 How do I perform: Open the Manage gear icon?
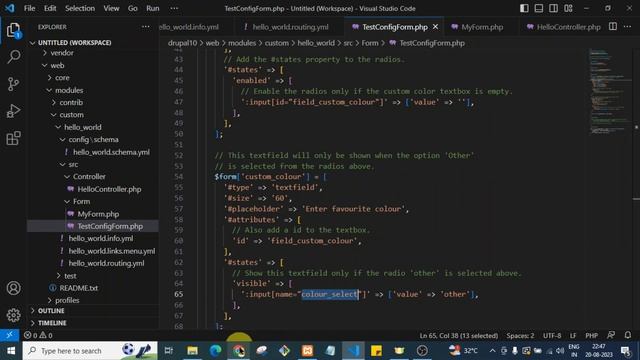click(13, 315)
